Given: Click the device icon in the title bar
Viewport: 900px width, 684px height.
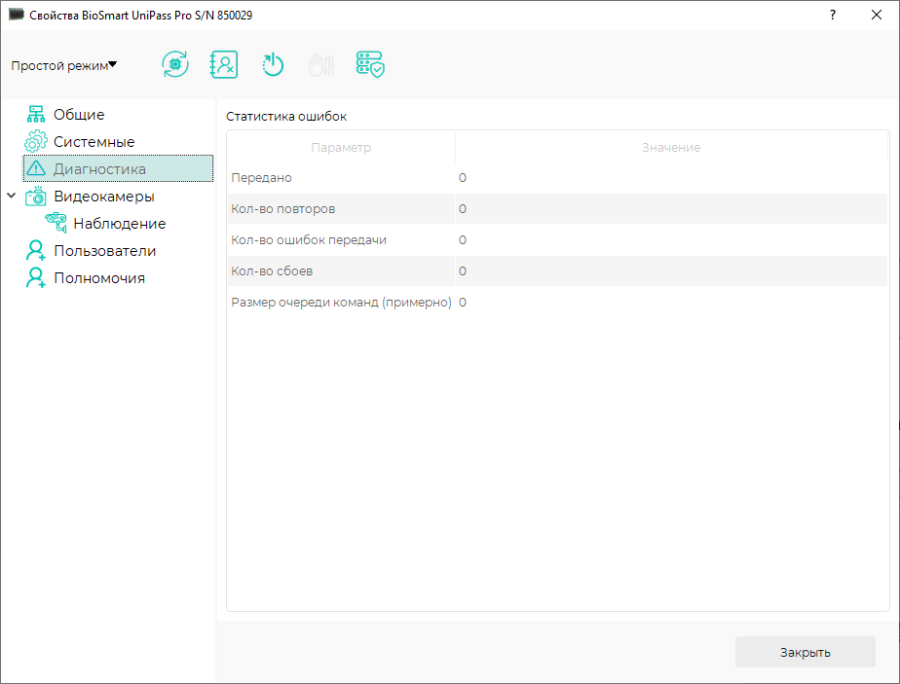Looking at the screenshot, I should [16, 14].
